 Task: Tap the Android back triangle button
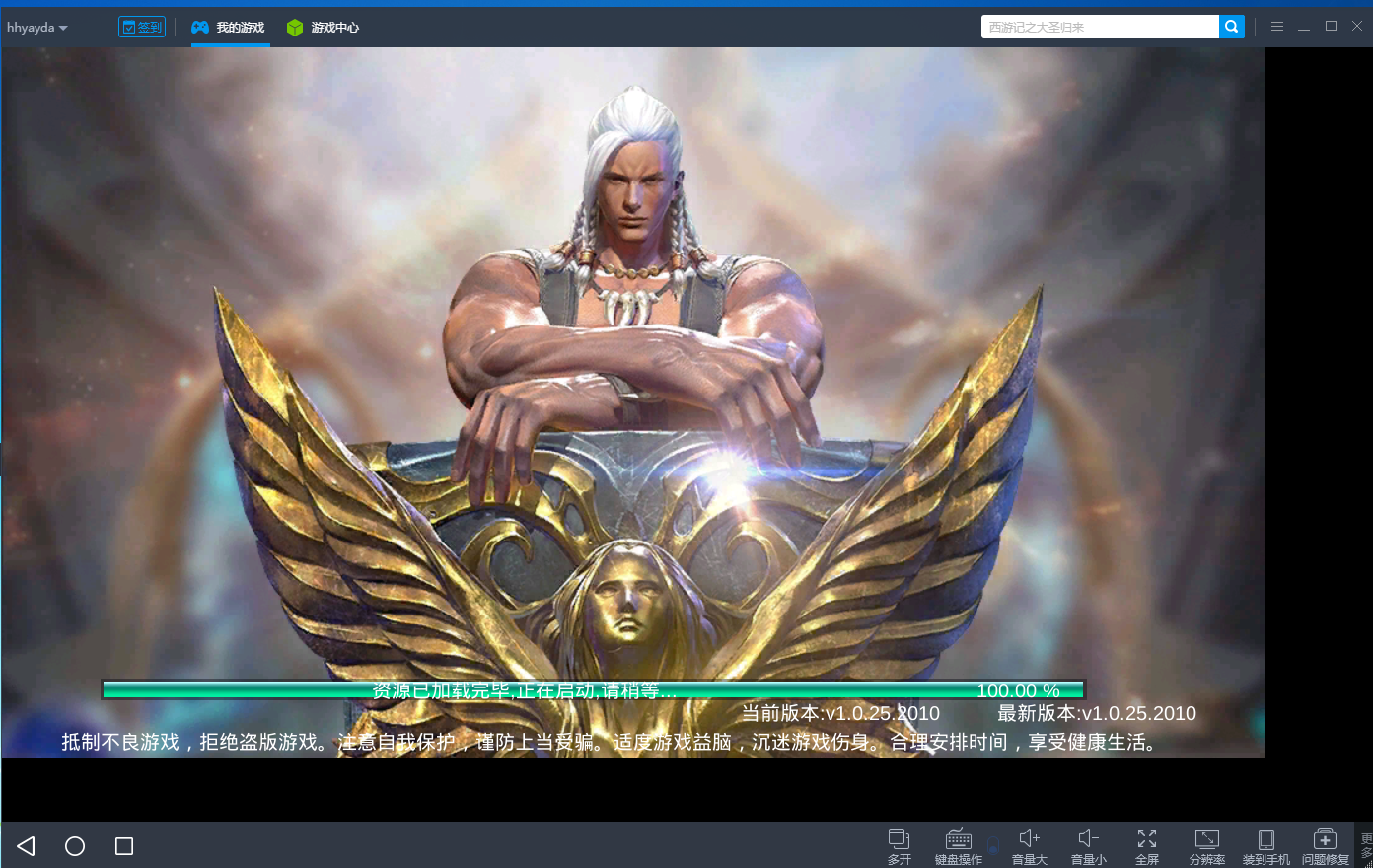pos(27,846)
